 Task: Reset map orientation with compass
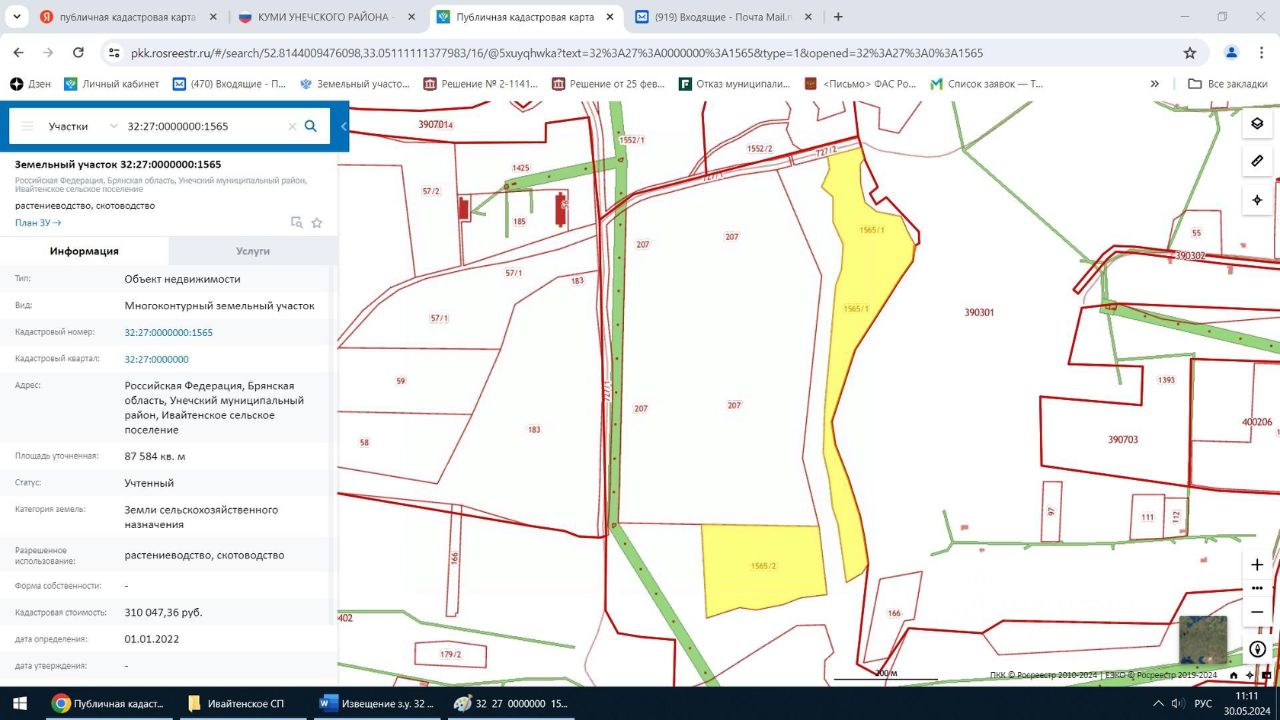[x=1257, y=649]
